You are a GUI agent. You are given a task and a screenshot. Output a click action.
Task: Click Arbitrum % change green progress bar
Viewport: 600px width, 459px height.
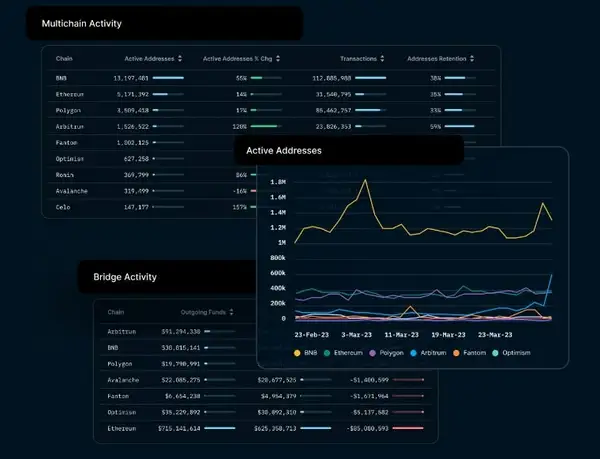pos(266,126)
